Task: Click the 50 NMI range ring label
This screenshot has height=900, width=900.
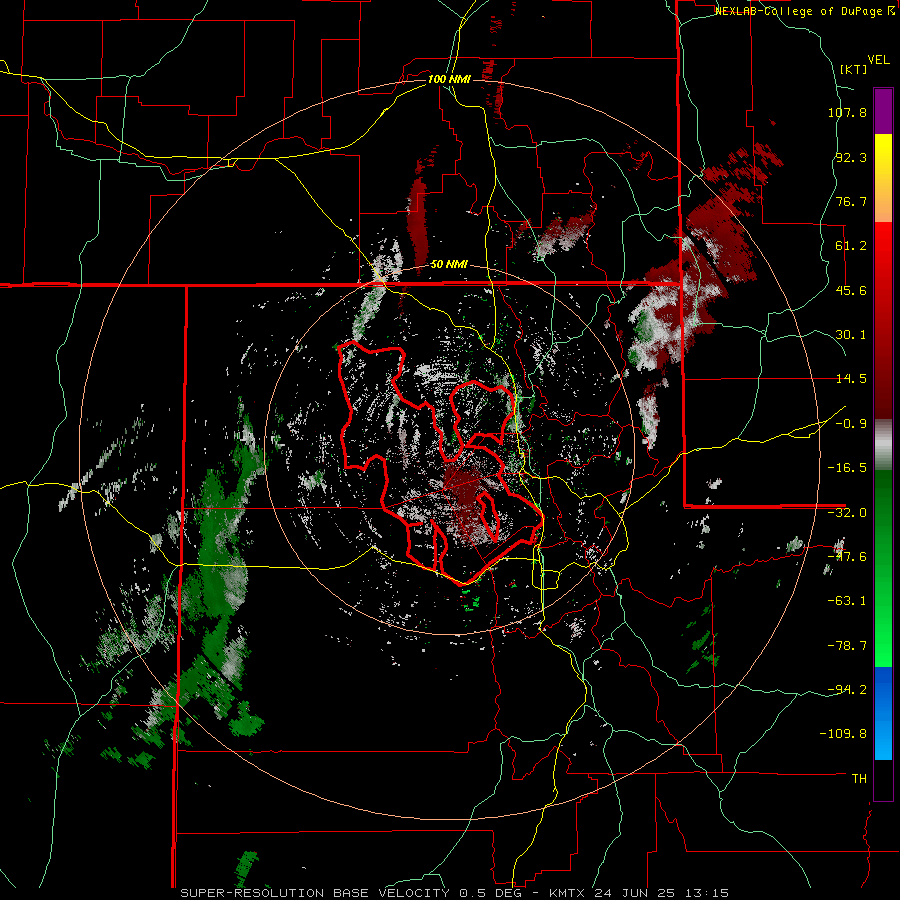Action: pyautogui.click(x=449, y=264)
